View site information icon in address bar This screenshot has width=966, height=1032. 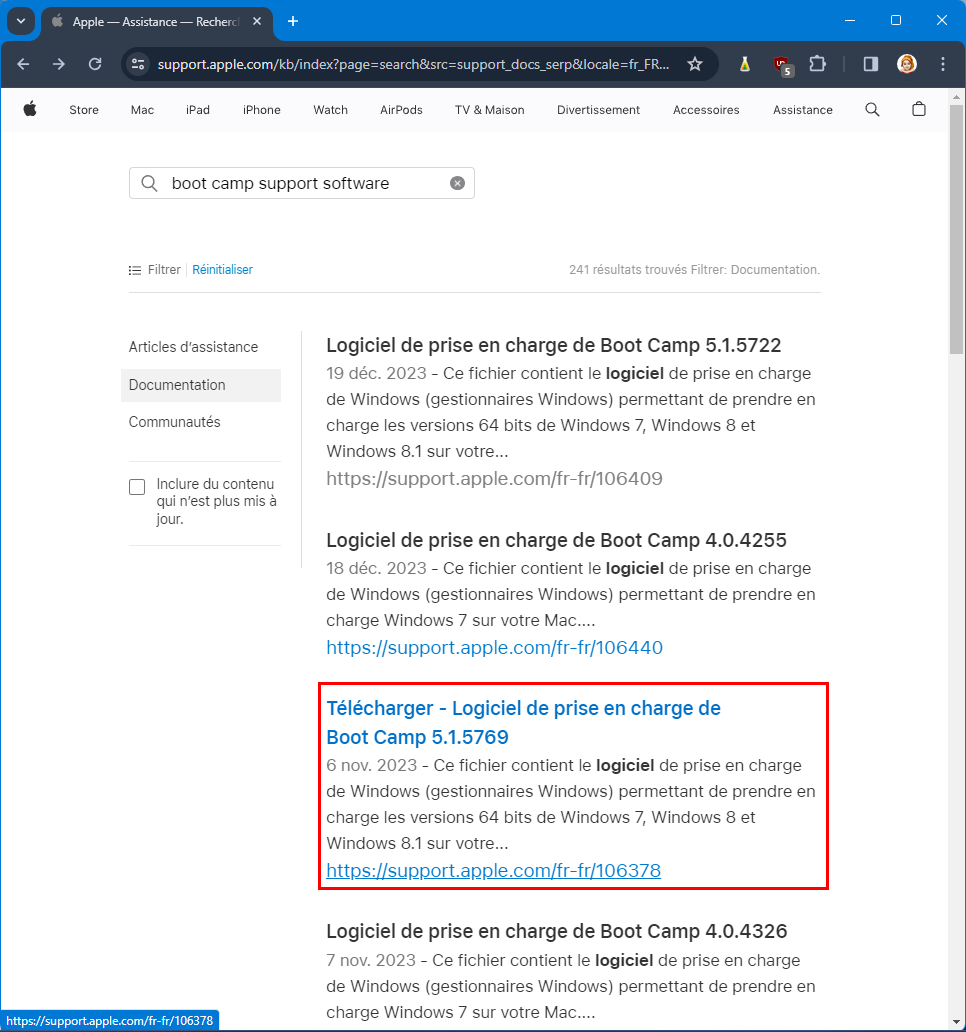click(138, 64)
